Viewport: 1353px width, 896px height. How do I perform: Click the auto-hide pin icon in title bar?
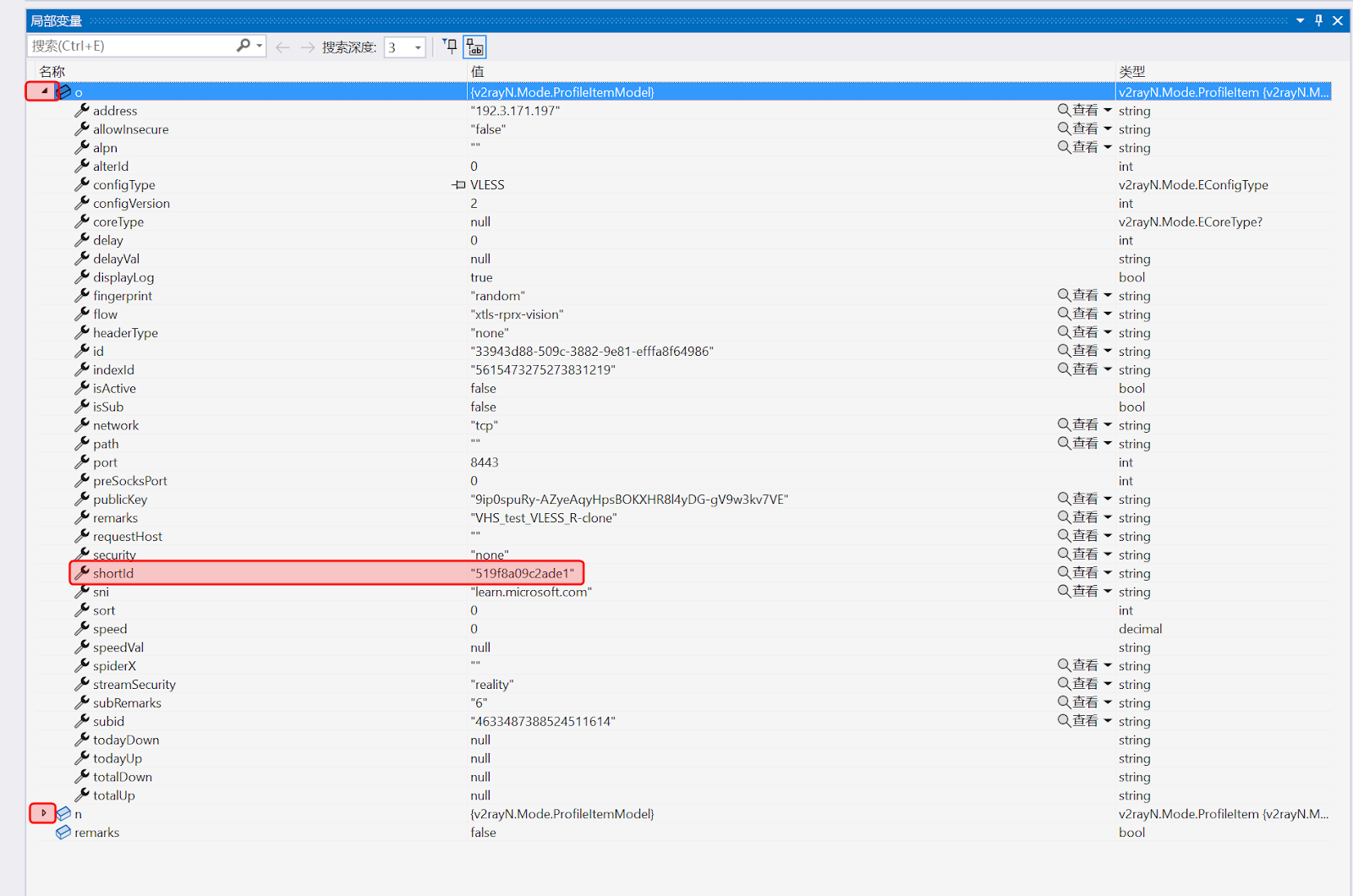point(1318,20)
